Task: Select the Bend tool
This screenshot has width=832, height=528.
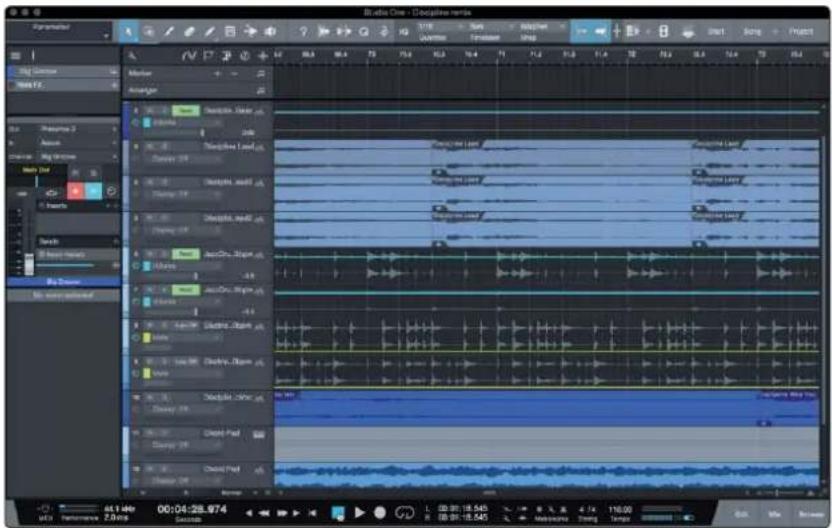Action: tap(250, 32)
